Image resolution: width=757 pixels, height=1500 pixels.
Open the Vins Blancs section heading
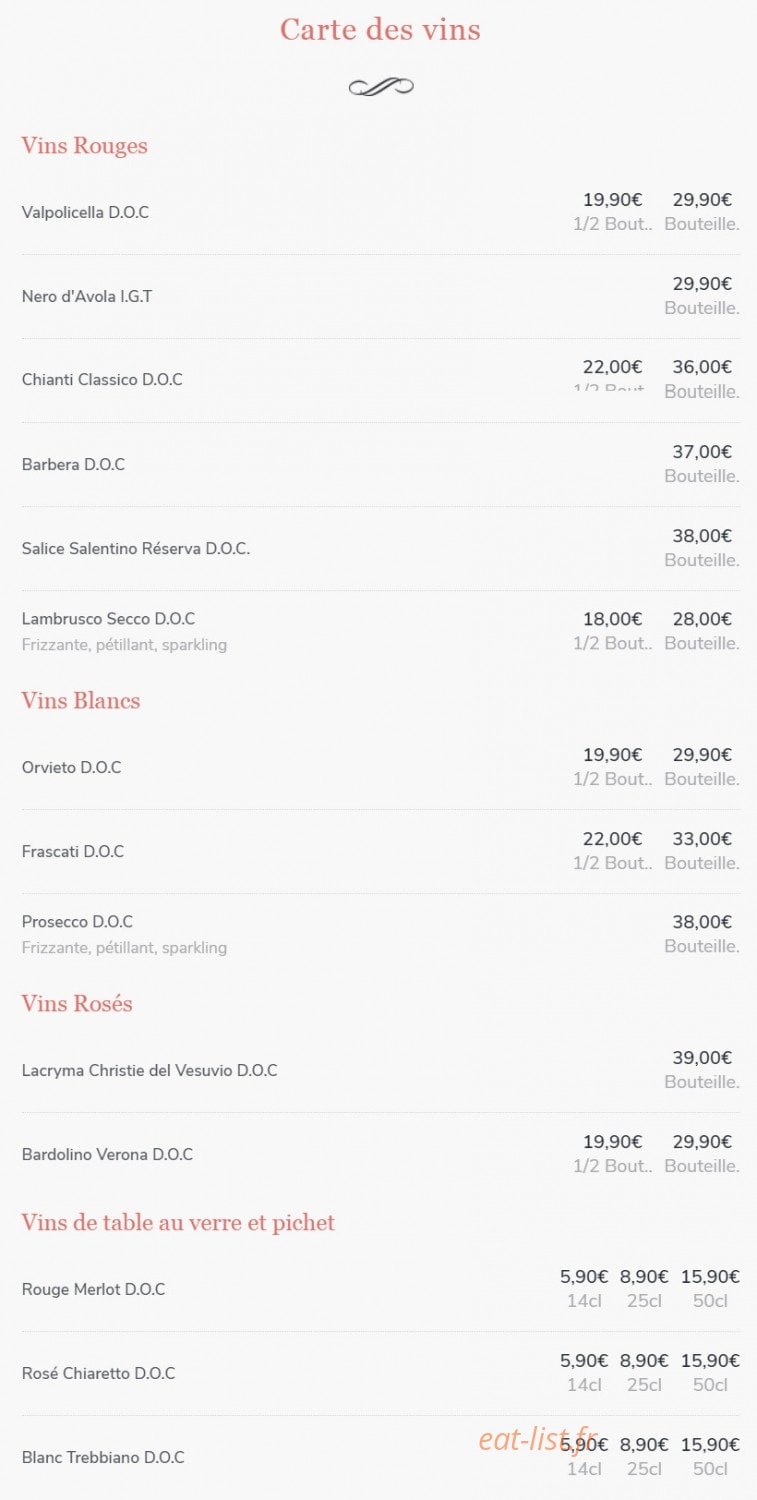tap(81, 701)
